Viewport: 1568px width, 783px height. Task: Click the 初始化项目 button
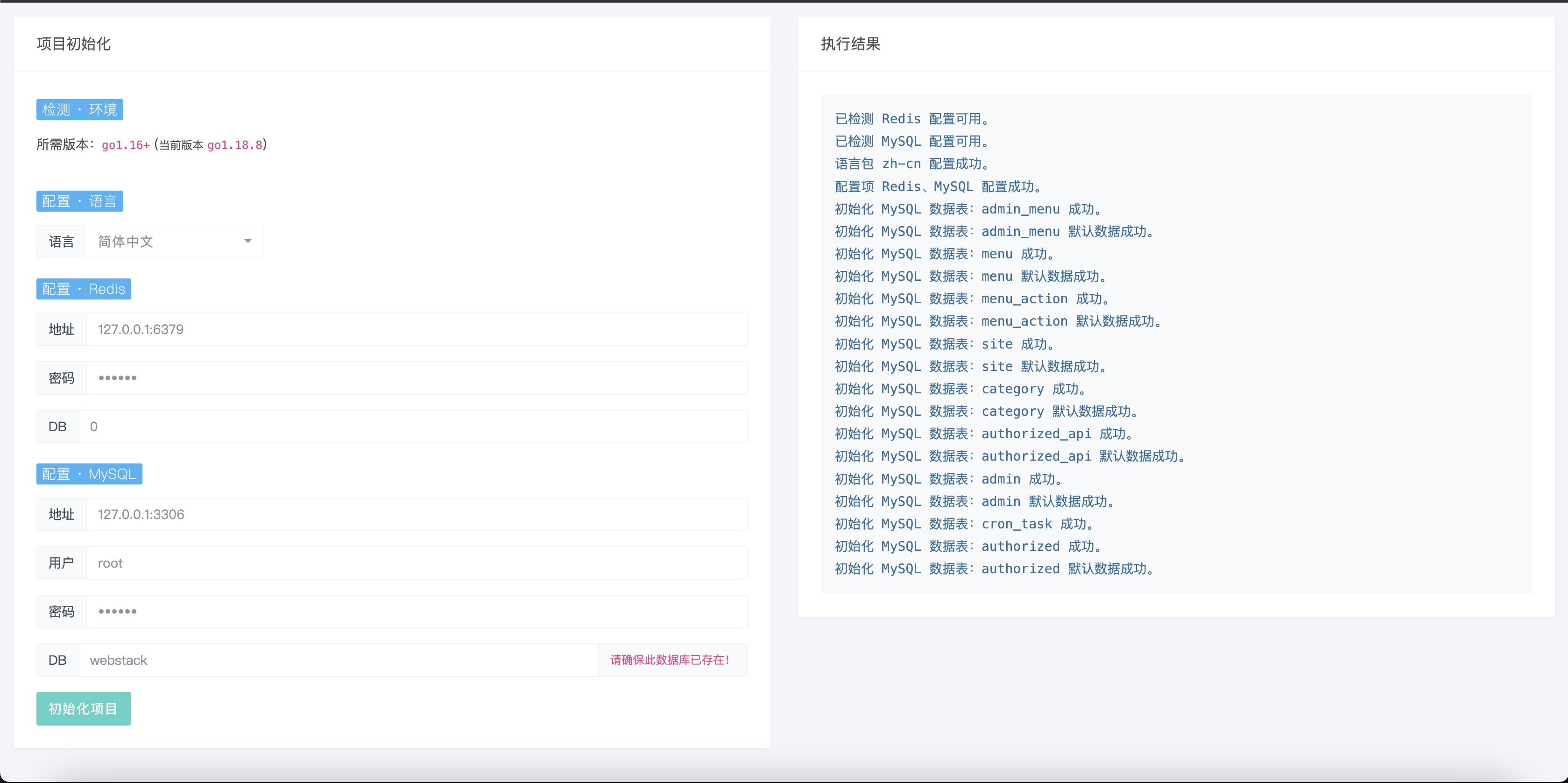point(84,708)
